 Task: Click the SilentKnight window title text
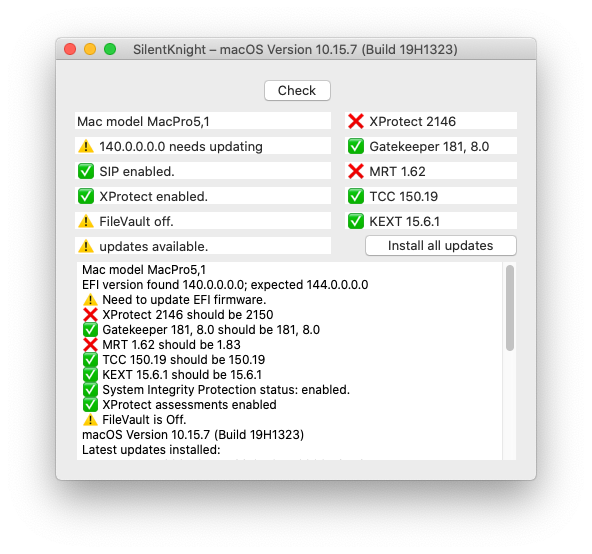pyautogui.click(x=295, y=49)
